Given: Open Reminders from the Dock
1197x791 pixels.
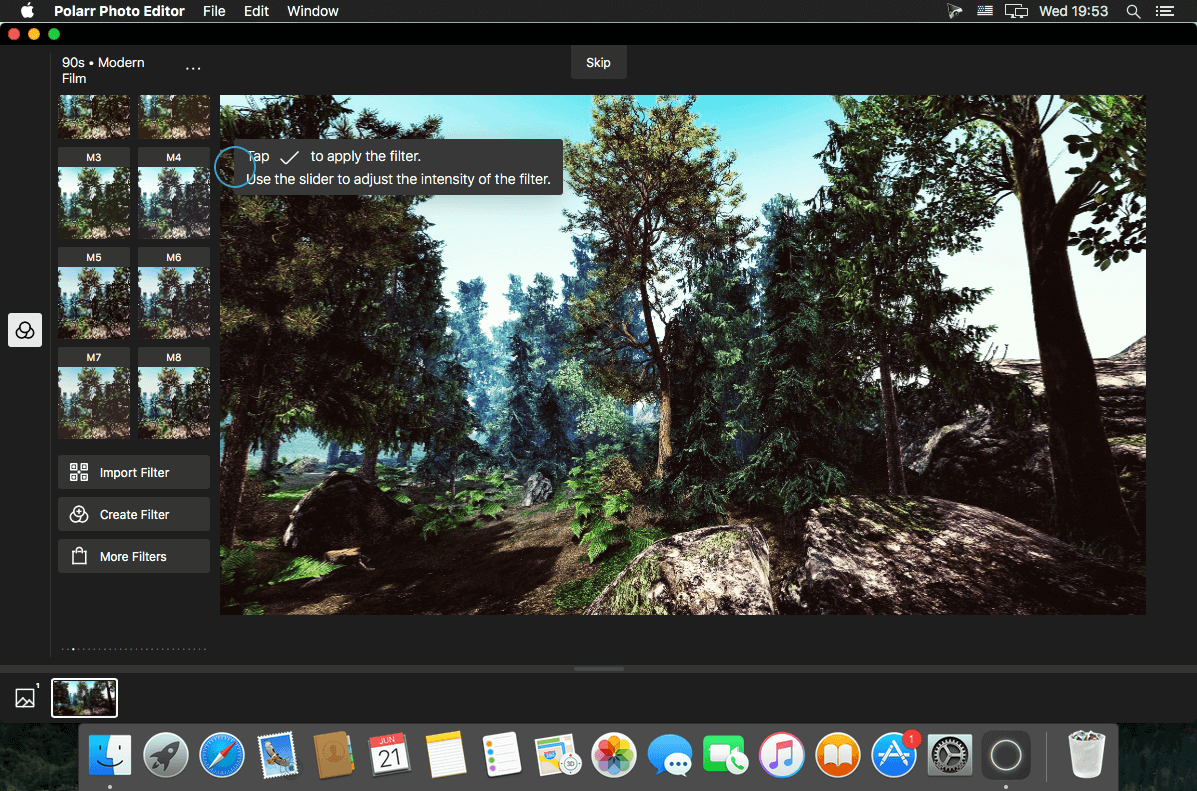Looking at the screenshot, I should point(502,756).
